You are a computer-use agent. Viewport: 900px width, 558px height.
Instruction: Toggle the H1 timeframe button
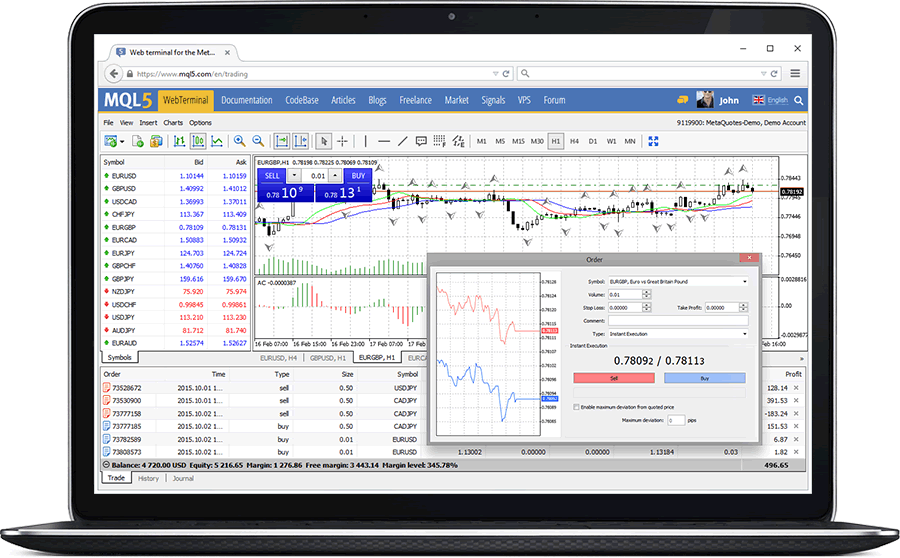(x=556, y=141)
